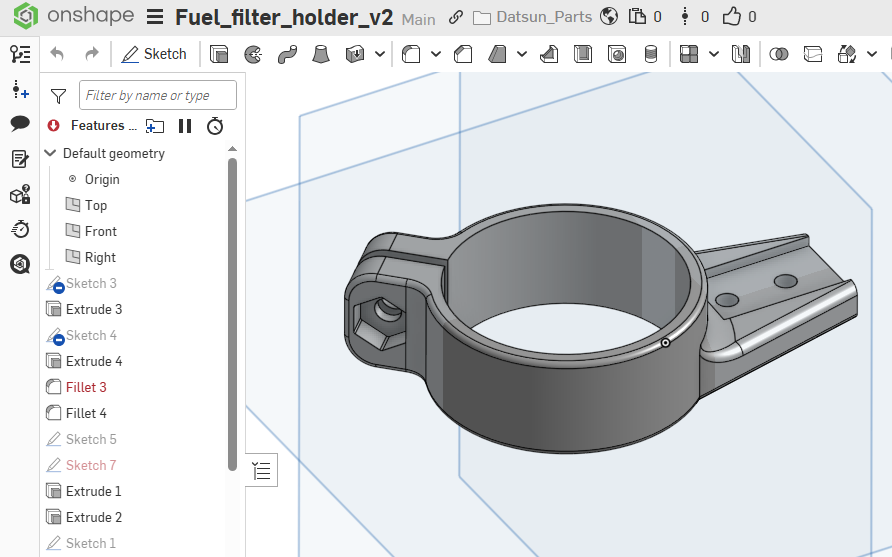Click the linked documents count icon
Viewport: 892px width, 557px height.
[685, 17]
